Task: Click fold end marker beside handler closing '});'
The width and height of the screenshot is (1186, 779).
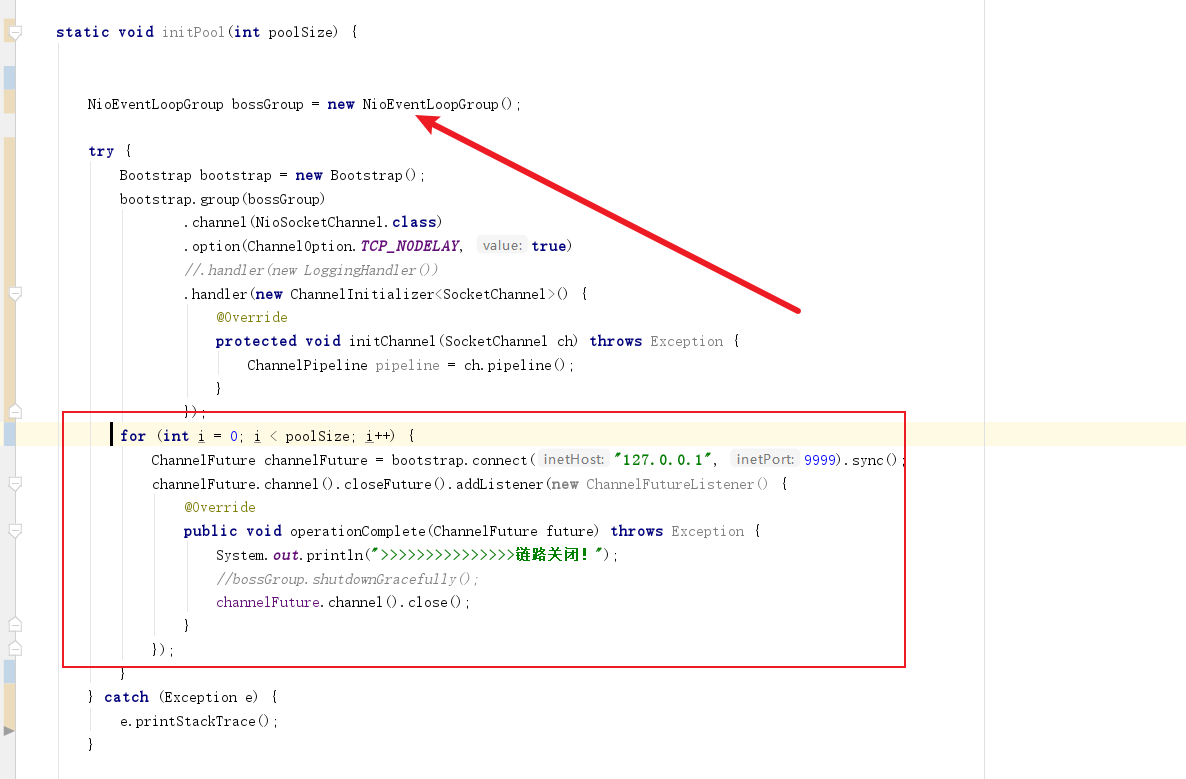Action: coord(14,412)
